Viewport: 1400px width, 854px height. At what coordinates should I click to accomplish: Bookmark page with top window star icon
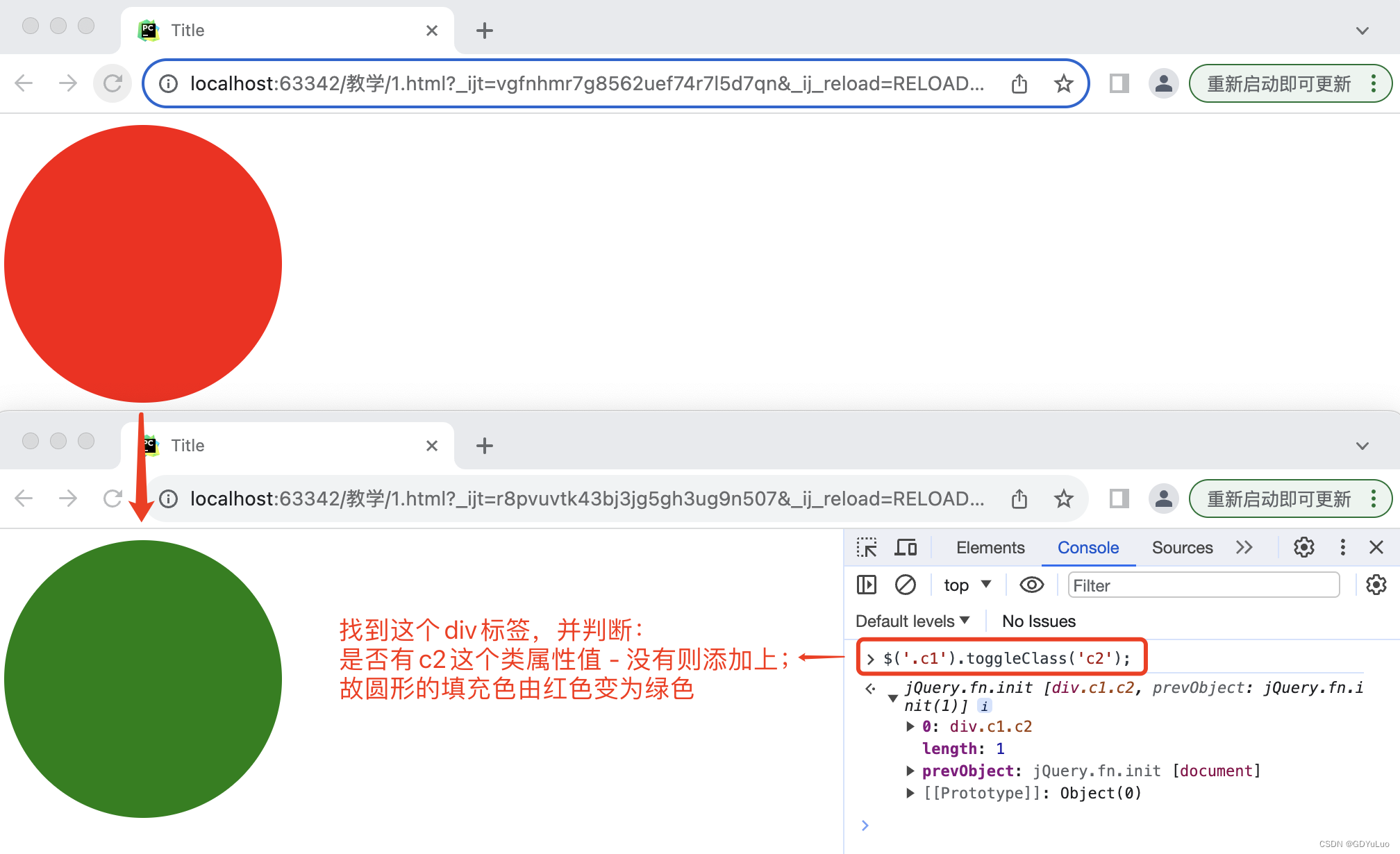[x=1063, y=84]
